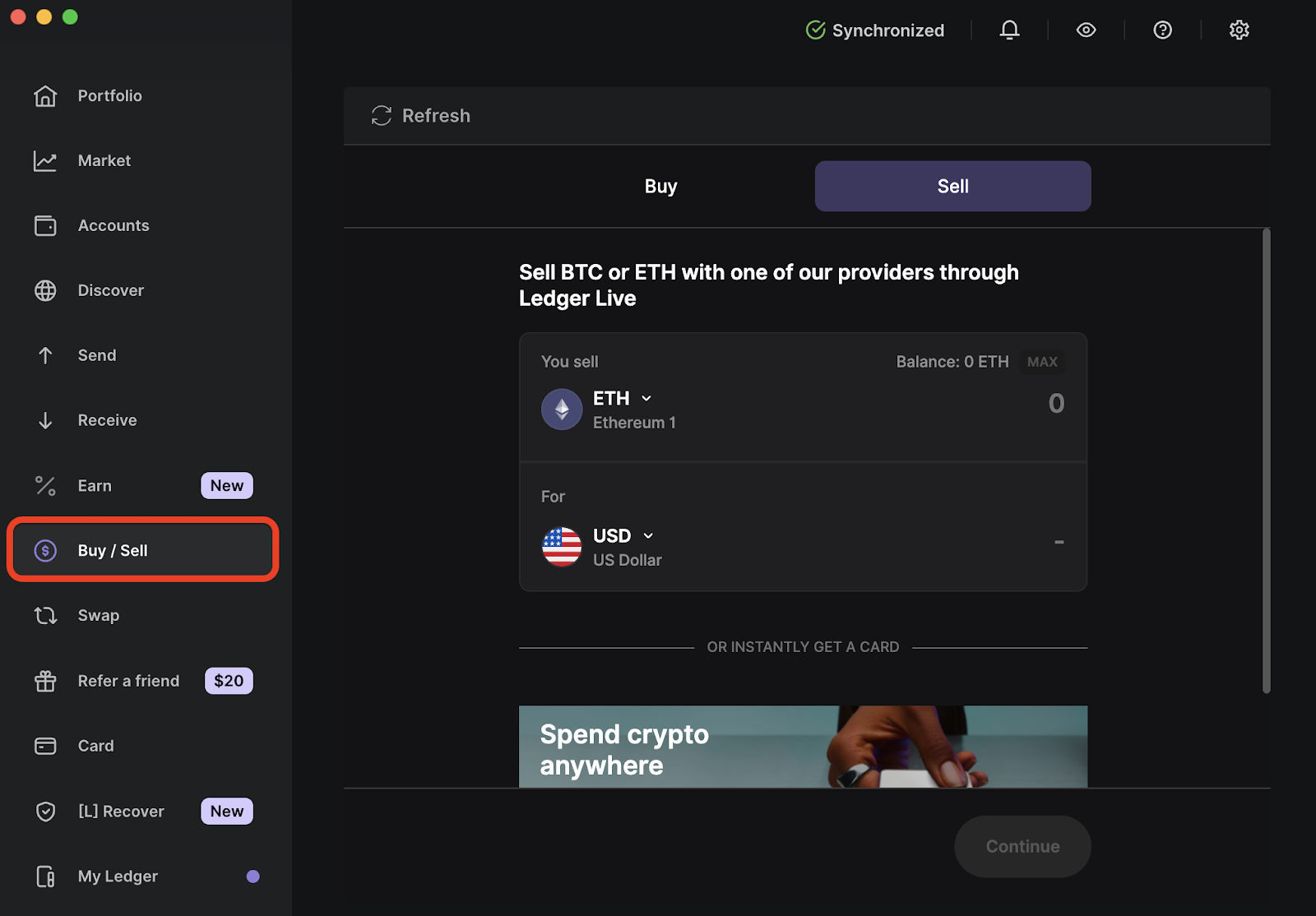Select the Sell tab
The height and width of the screenshot is (916, 1316).
[952, 186]
